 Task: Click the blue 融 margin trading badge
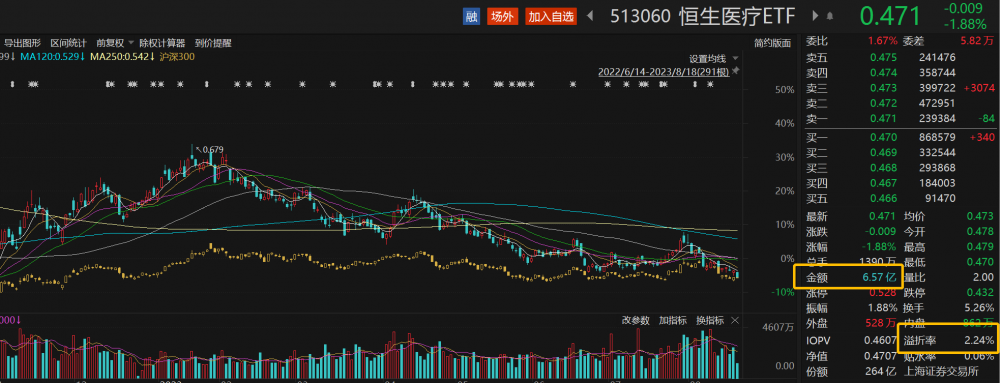tap(471, 17)
